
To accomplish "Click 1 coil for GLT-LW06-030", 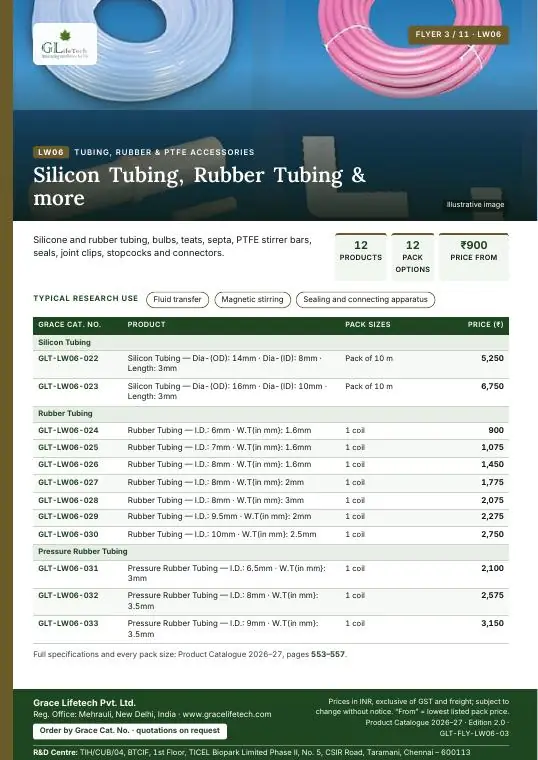I will [355, 535].
